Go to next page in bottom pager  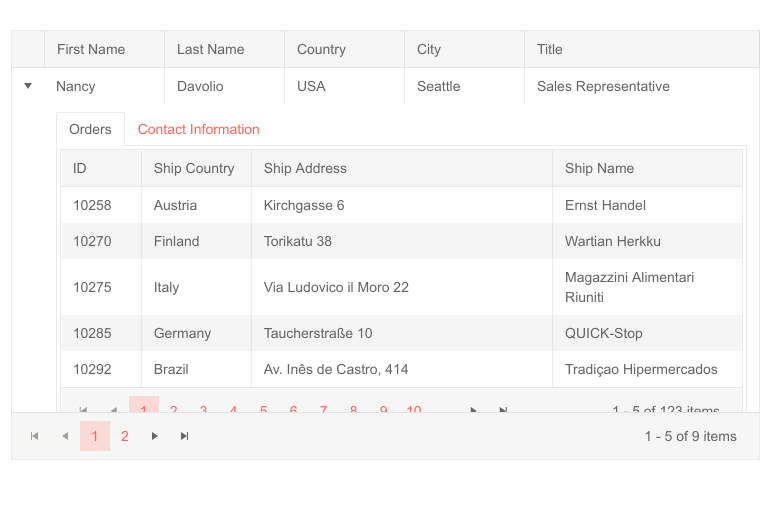(x=155, y=436)
